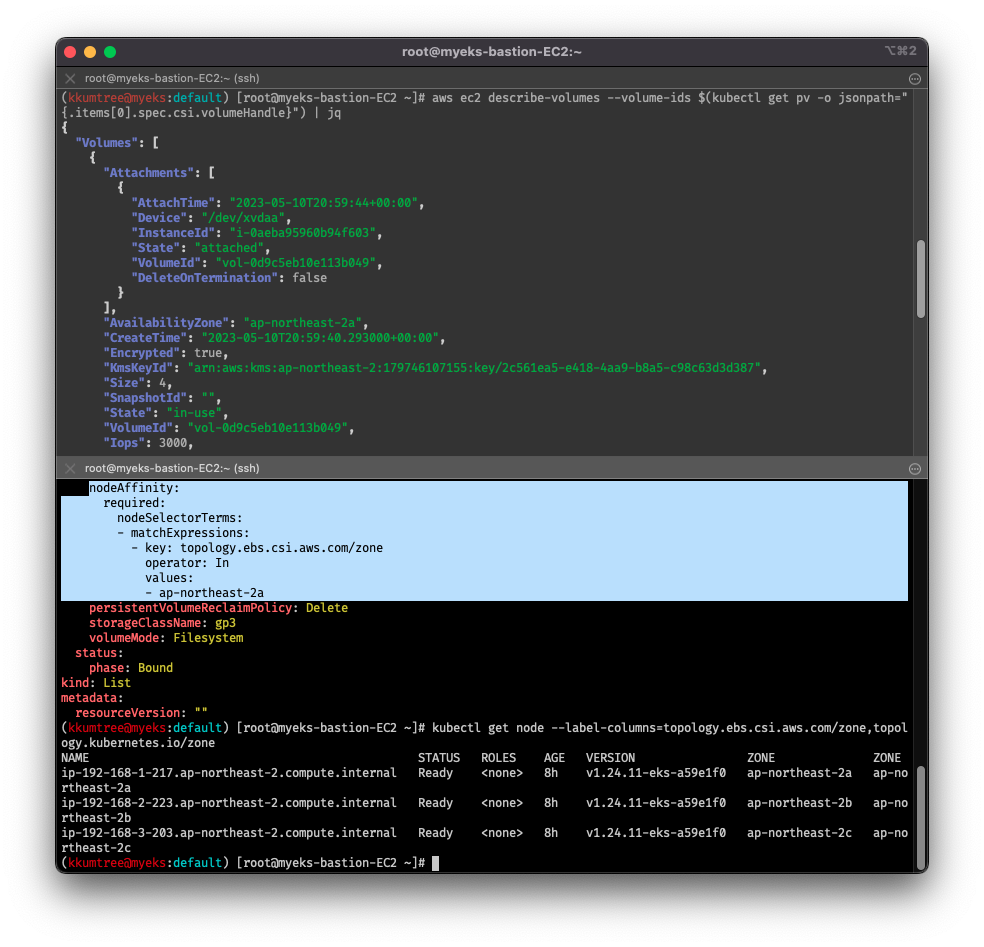Select the bottom pane title root@myeks-bastion-EC2:~ (ssh)
The width and height of the screenshot is (984, 947).
tap(172, 469)
